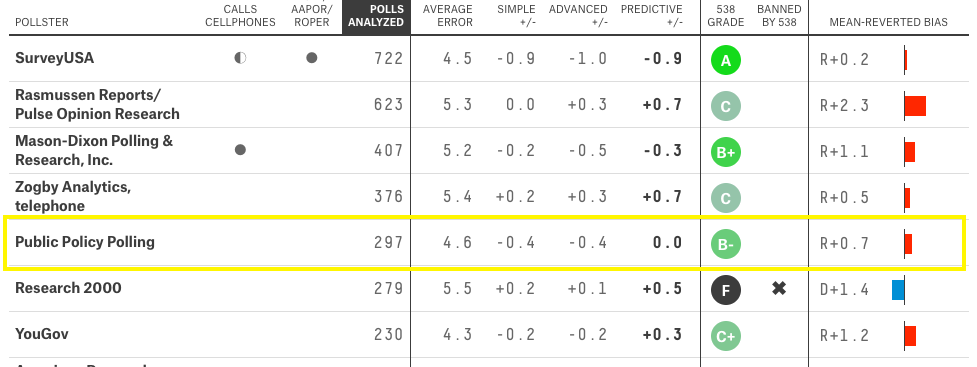Click Public Policy Polling's B- grade badge

point(725,244)
